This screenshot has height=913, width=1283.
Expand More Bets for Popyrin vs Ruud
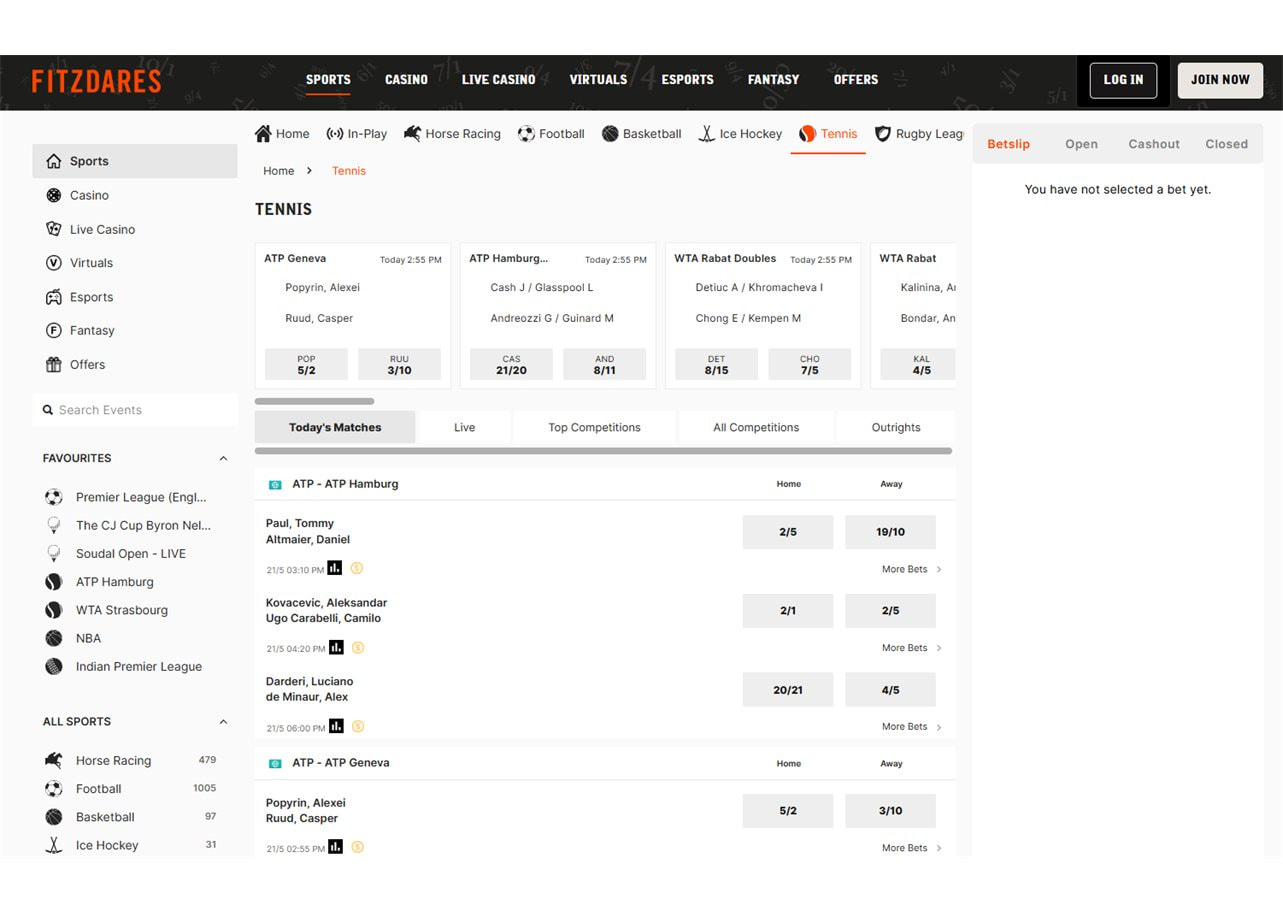pos(911,848)
